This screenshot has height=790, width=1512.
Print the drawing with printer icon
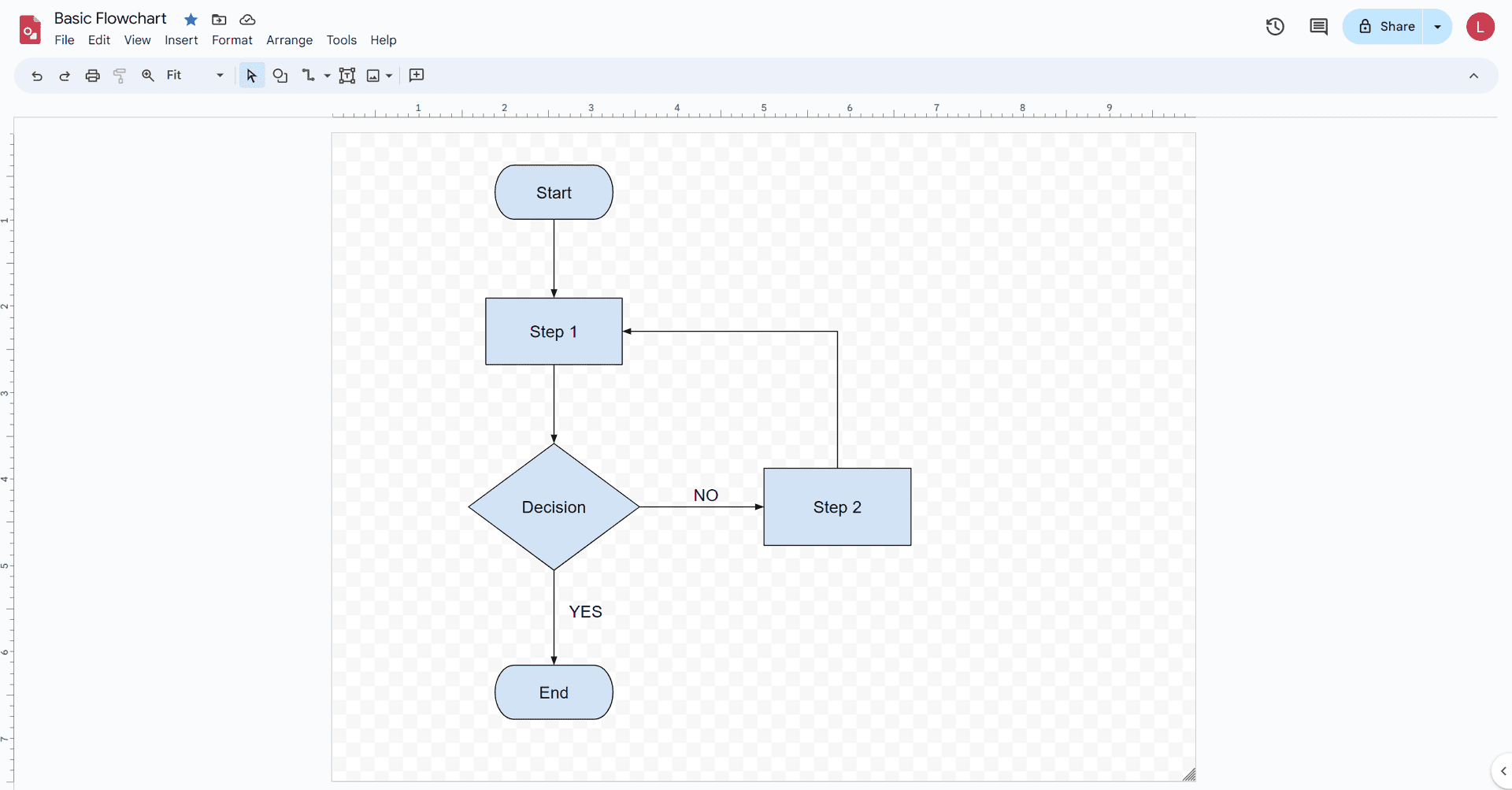pyautogui.click(x=93, y=76)
